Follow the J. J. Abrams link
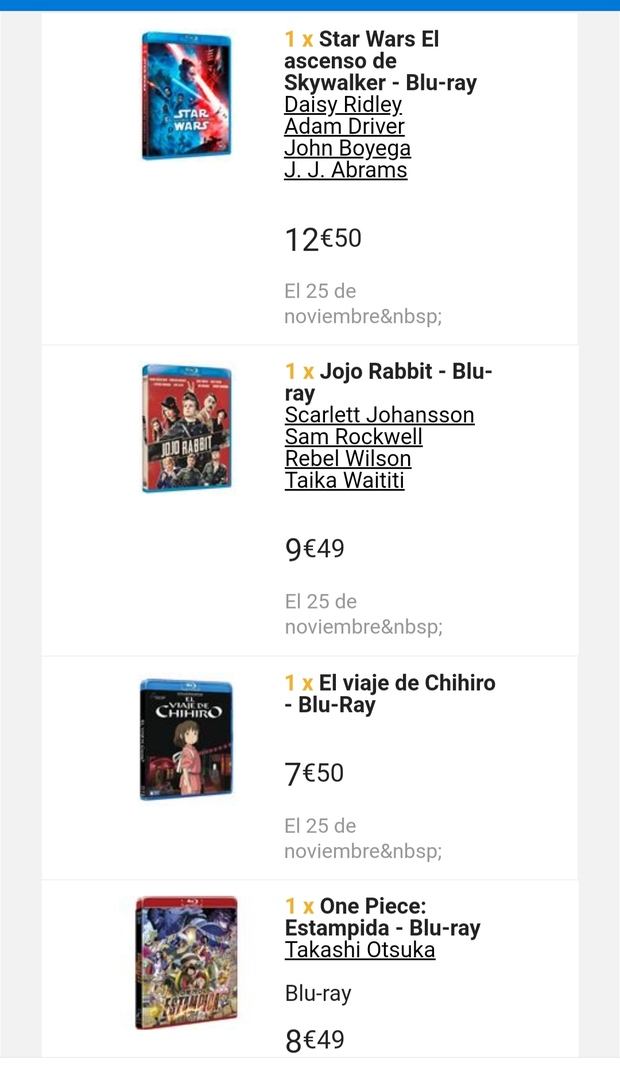This screenshot has height=1080, width=620. (x=345, y=170)
